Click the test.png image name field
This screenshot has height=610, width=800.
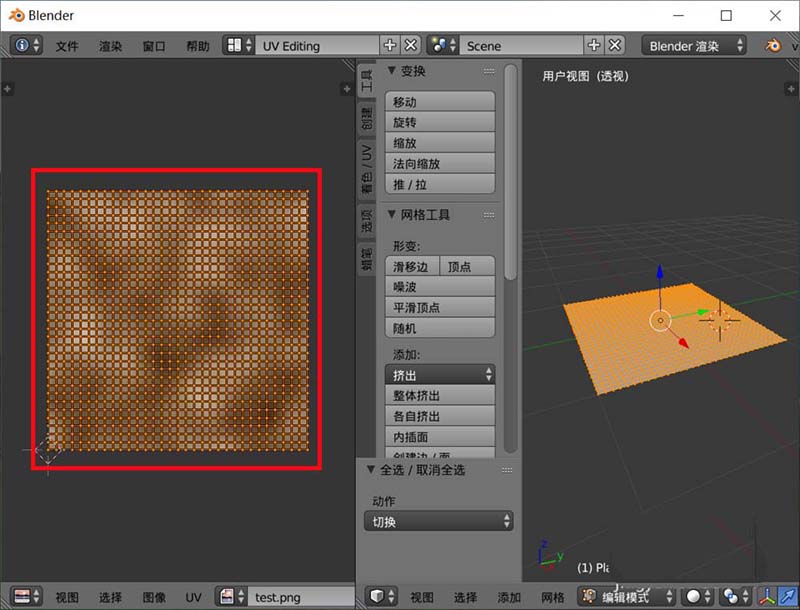tap(301, 596)
